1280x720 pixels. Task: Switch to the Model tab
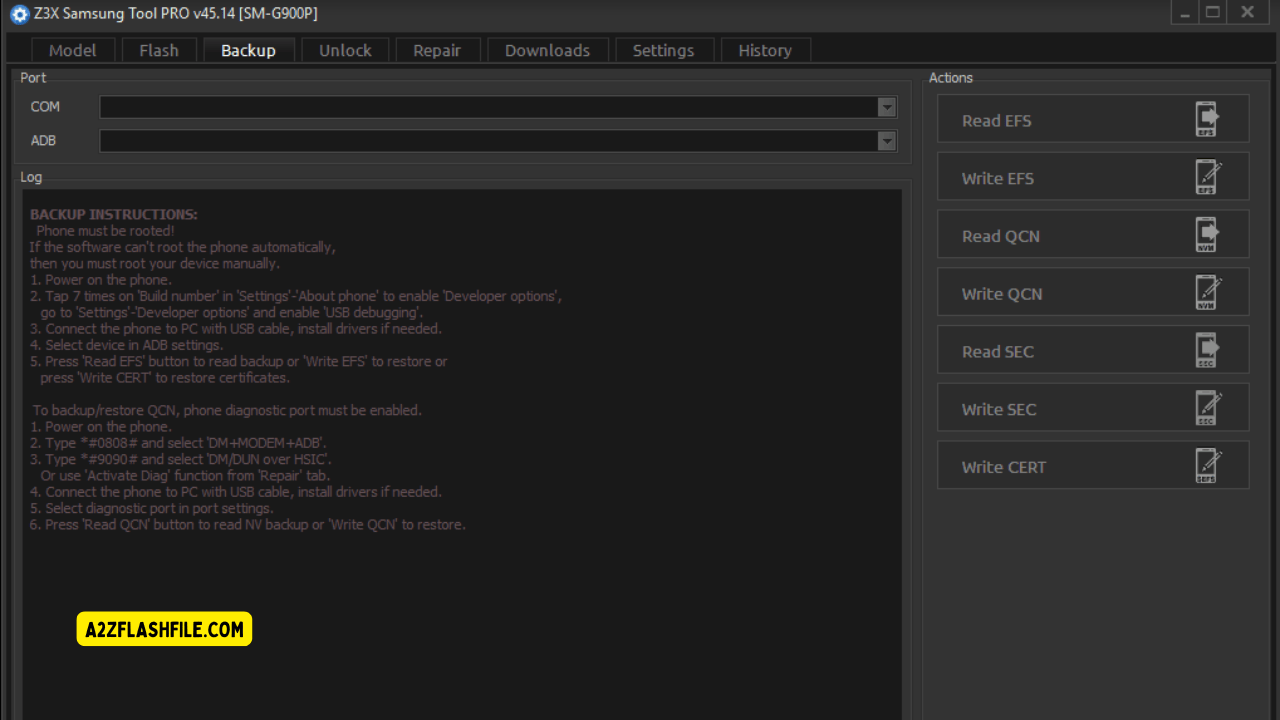(73, 50)
